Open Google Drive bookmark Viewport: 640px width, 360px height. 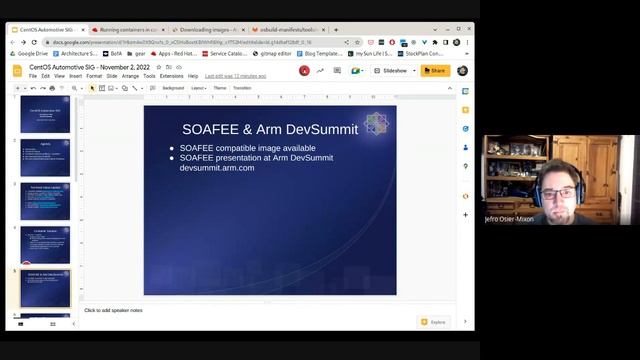coord(29,53)
